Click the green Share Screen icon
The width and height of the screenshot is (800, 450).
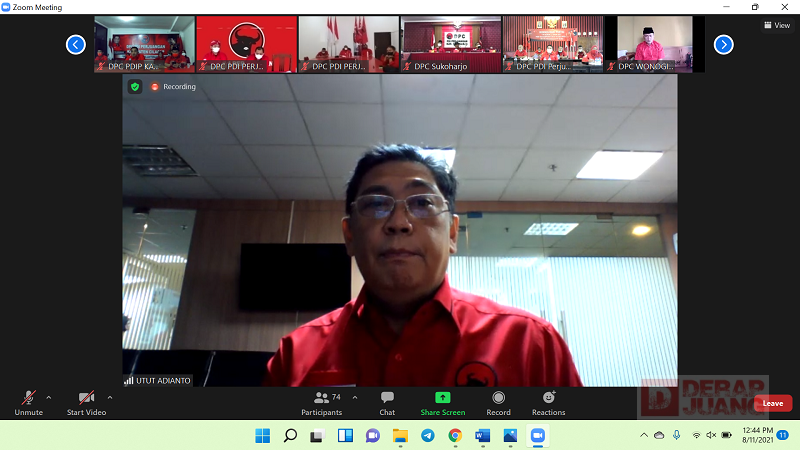point(442,403)
